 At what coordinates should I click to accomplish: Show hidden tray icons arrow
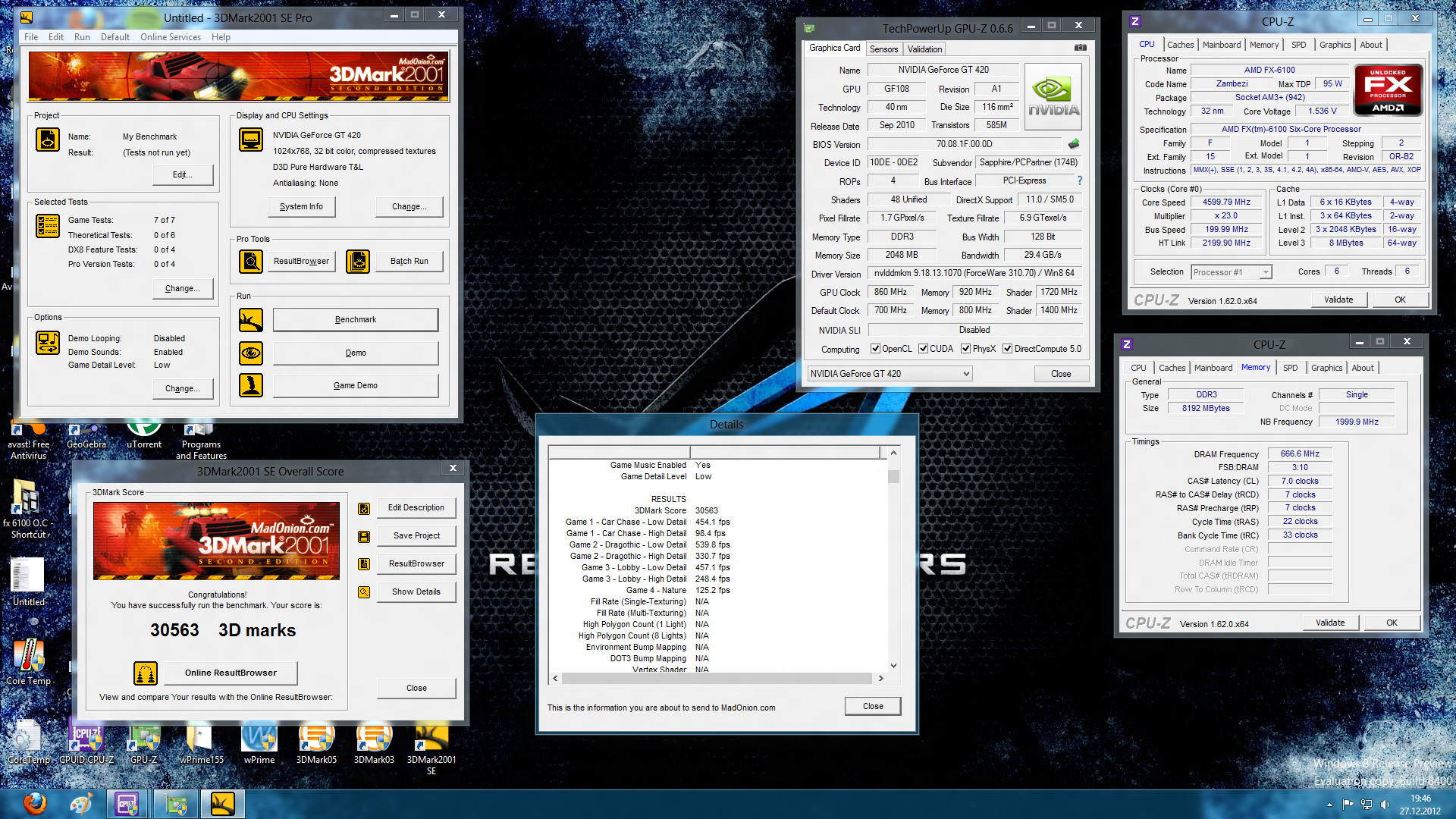click(x=1329, y=805)
